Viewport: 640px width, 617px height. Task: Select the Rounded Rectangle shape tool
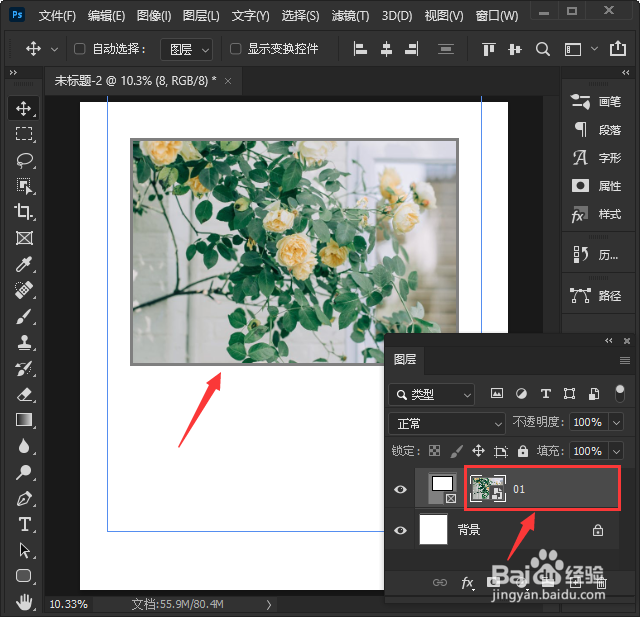pos(24,576)
